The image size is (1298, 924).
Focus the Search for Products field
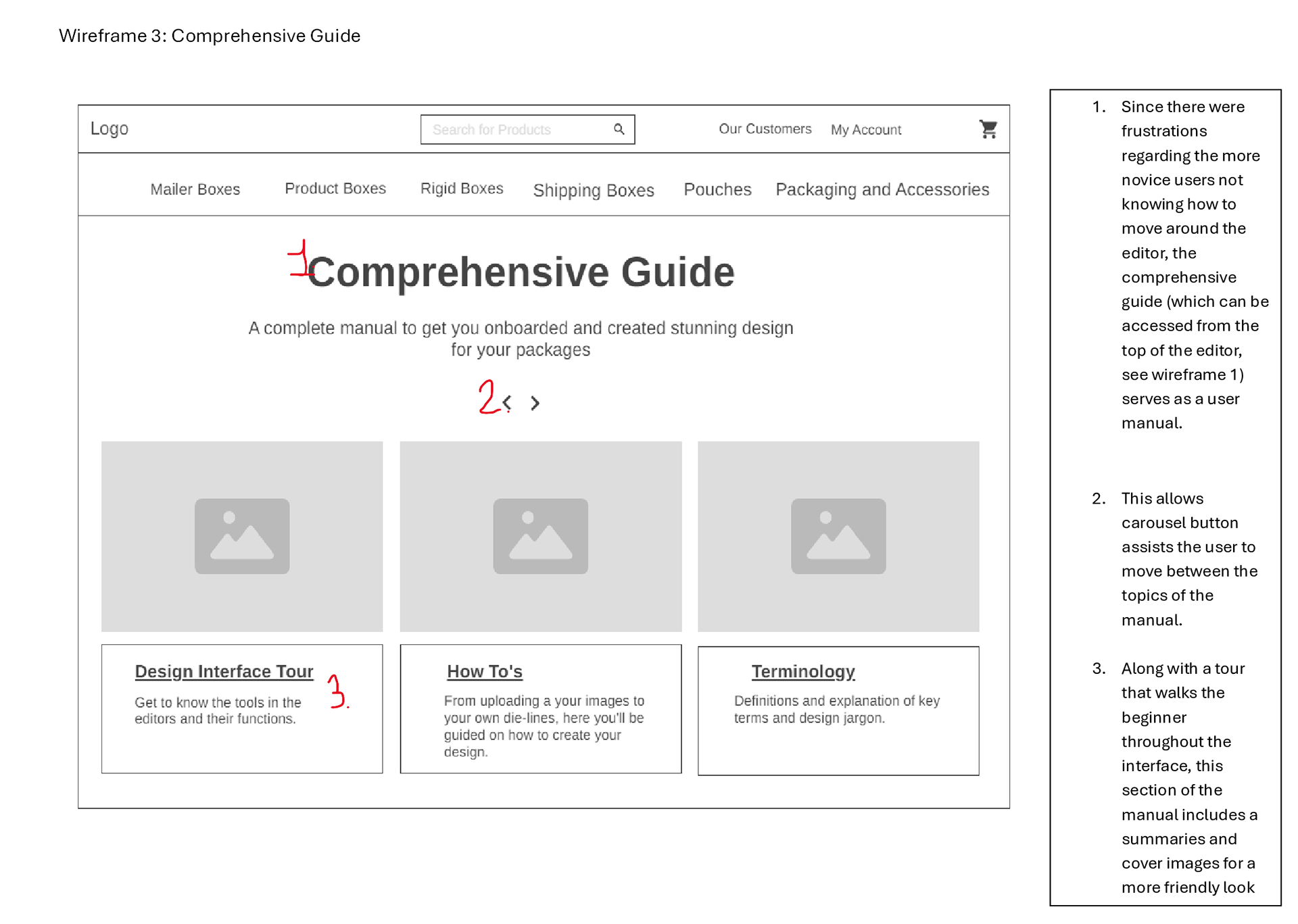(527, 129)
